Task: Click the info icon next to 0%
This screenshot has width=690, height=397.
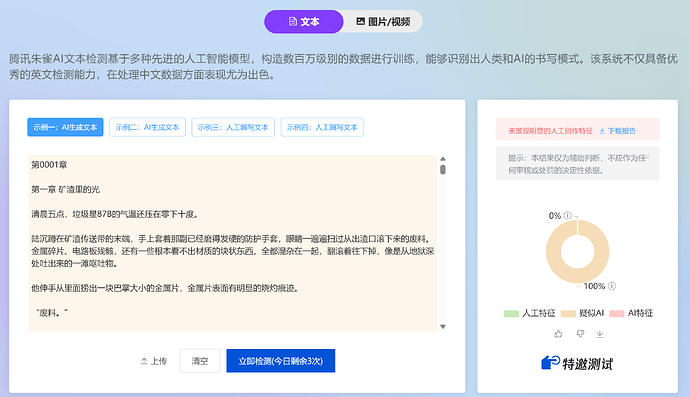Action: coord(568,215)
